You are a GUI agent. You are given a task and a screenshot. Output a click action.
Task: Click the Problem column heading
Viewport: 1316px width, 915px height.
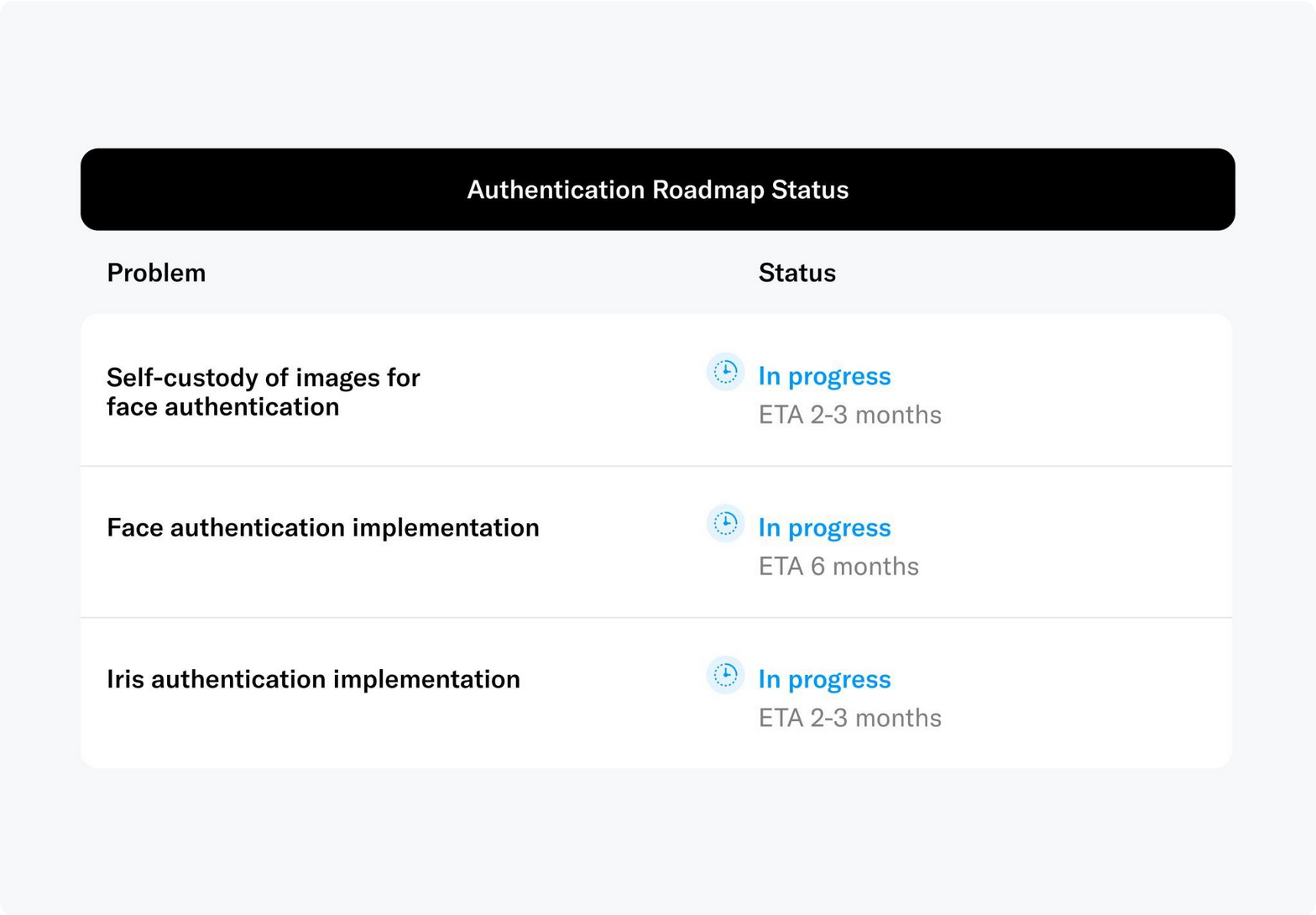click(156, 273)
